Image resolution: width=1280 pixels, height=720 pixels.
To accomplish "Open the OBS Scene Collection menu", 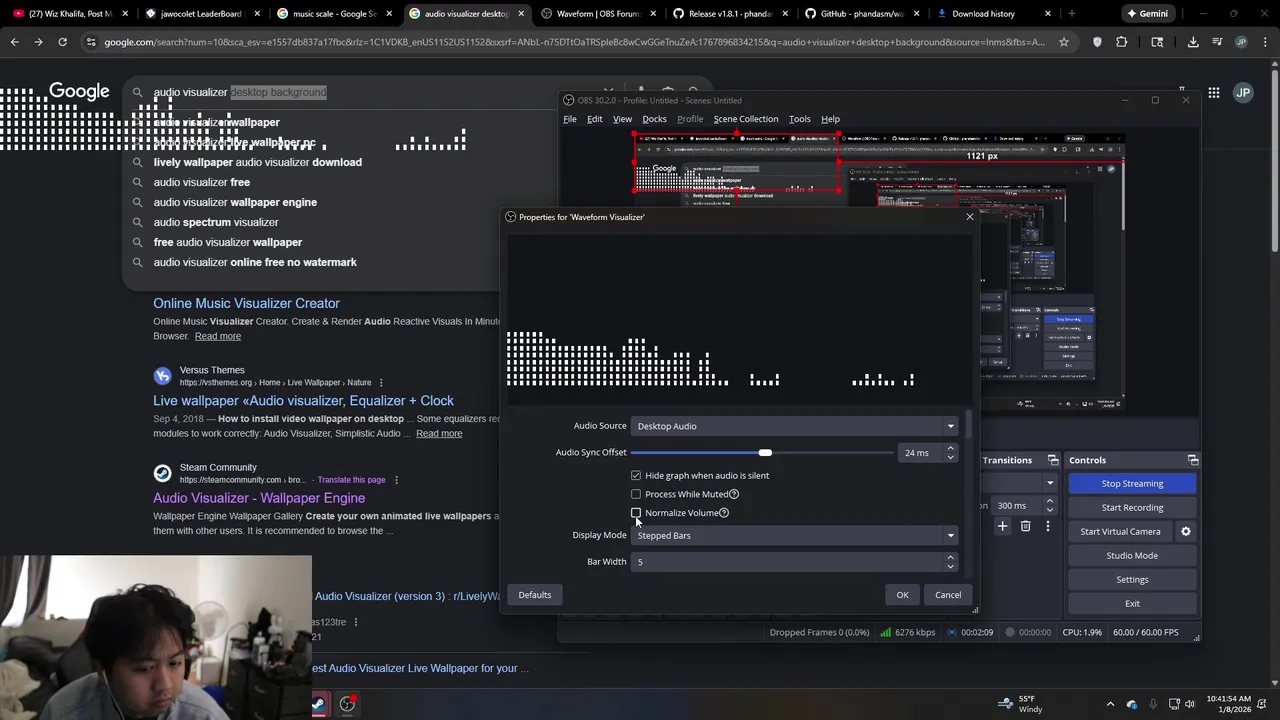I will [745, 119].
